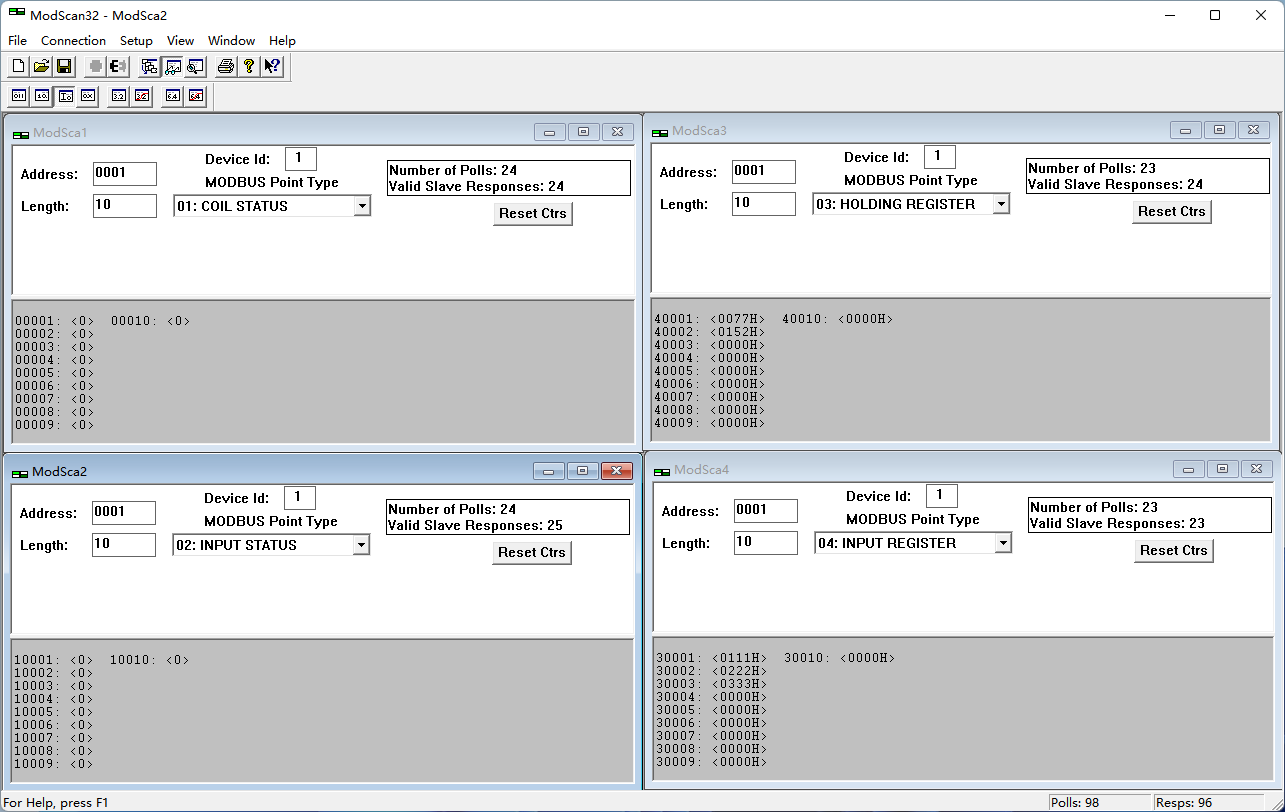Viewport: 1285px width, 812px height.
Task: Click Reset Ctrs in ModSca3 window
Action: 1172,211
